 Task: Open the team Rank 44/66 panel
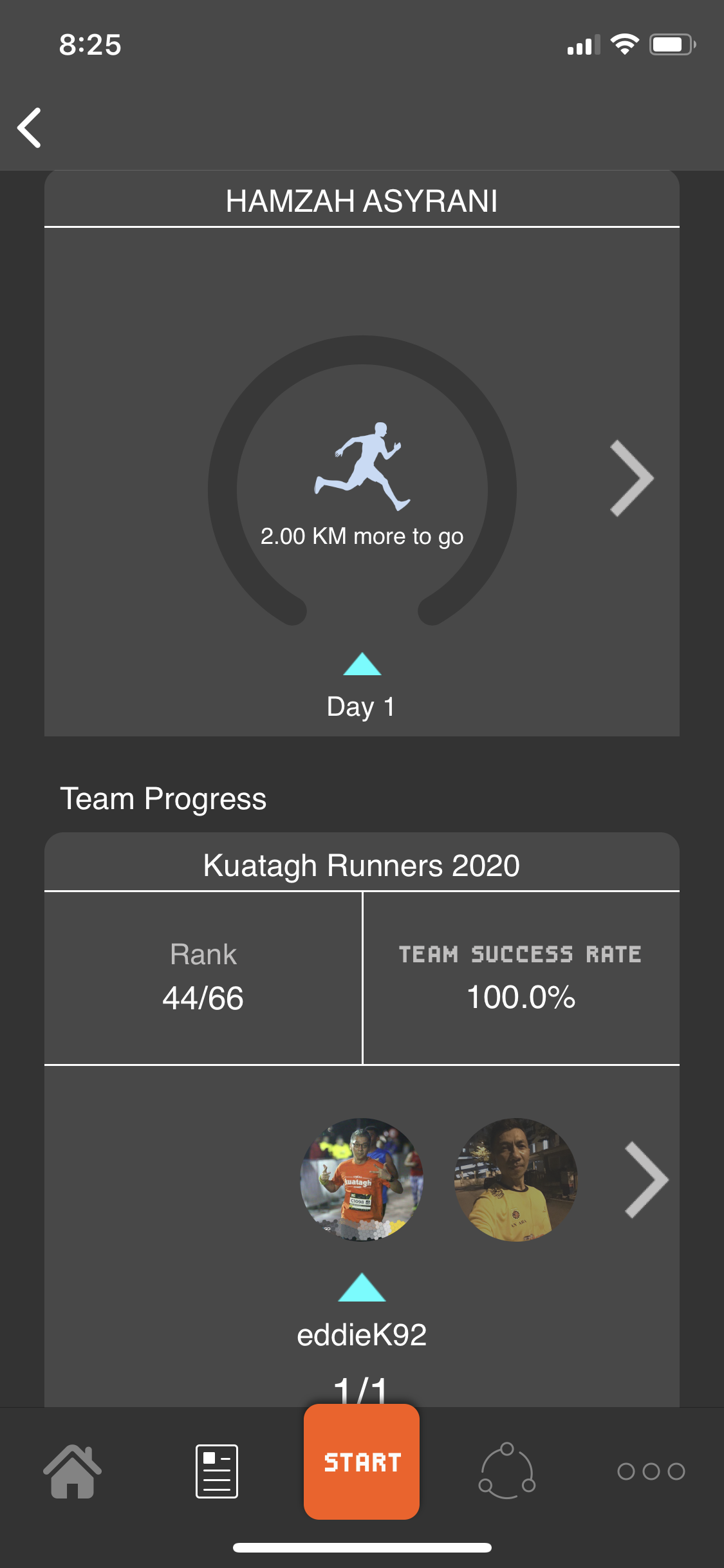[203, 977]
